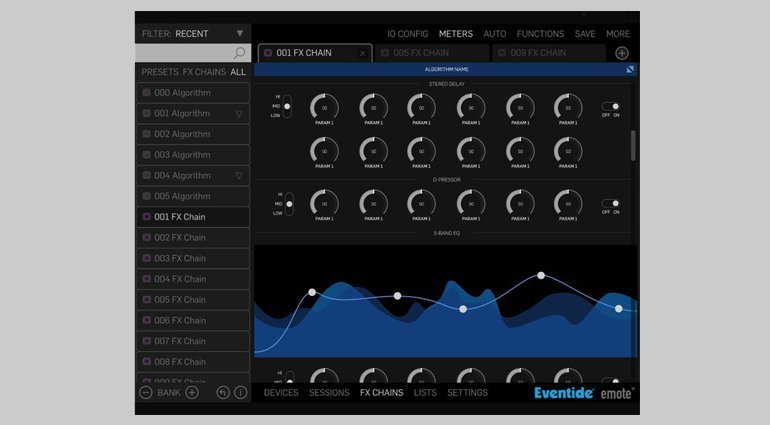Screen dimensions: 770x425
Task: Click the 002 FX Chain purple icon
Action: (x=146, y=238)
